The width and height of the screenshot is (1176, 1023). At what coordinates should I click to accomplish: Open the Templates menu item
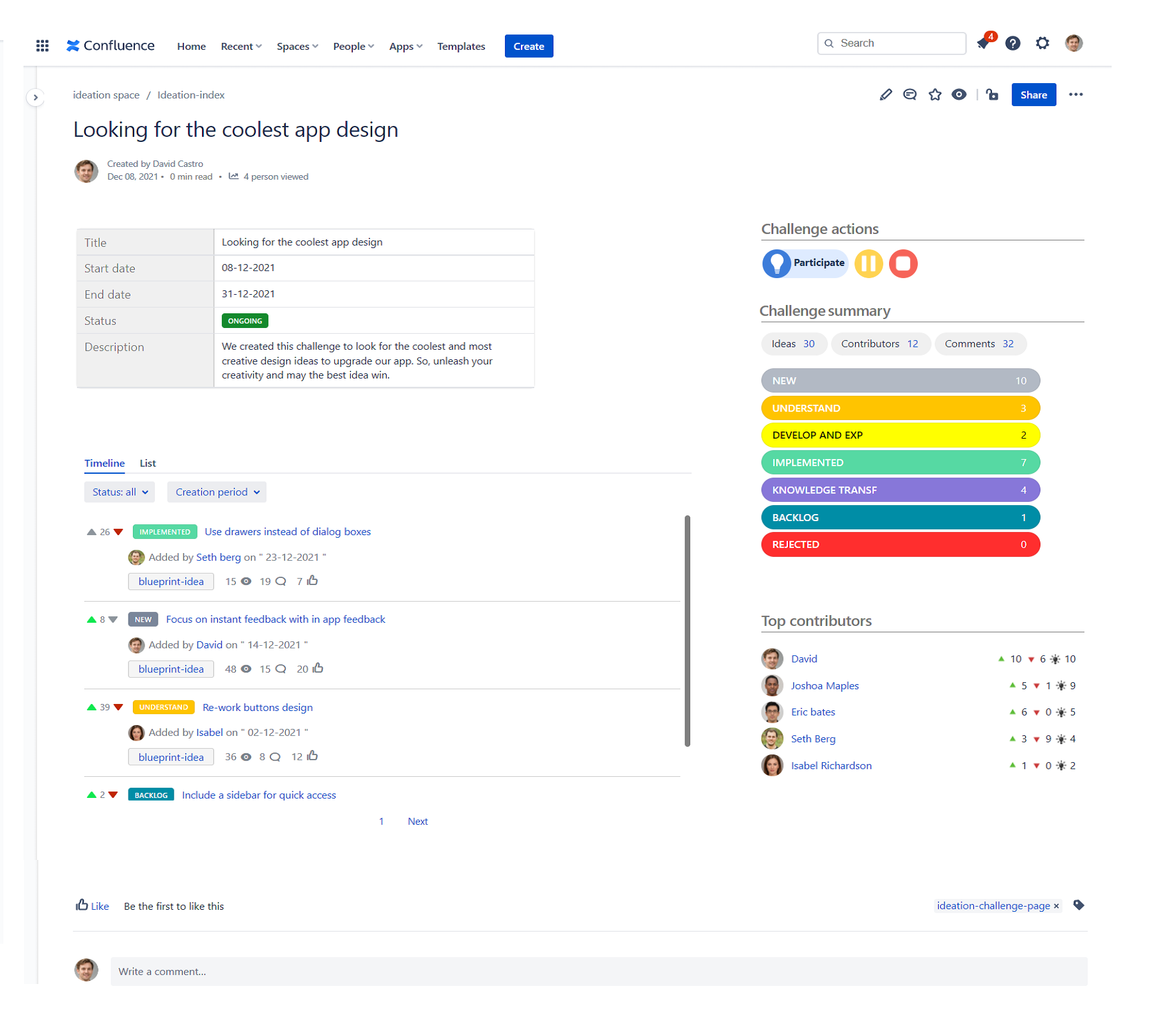pyautogui.click(x=461, y=45)
